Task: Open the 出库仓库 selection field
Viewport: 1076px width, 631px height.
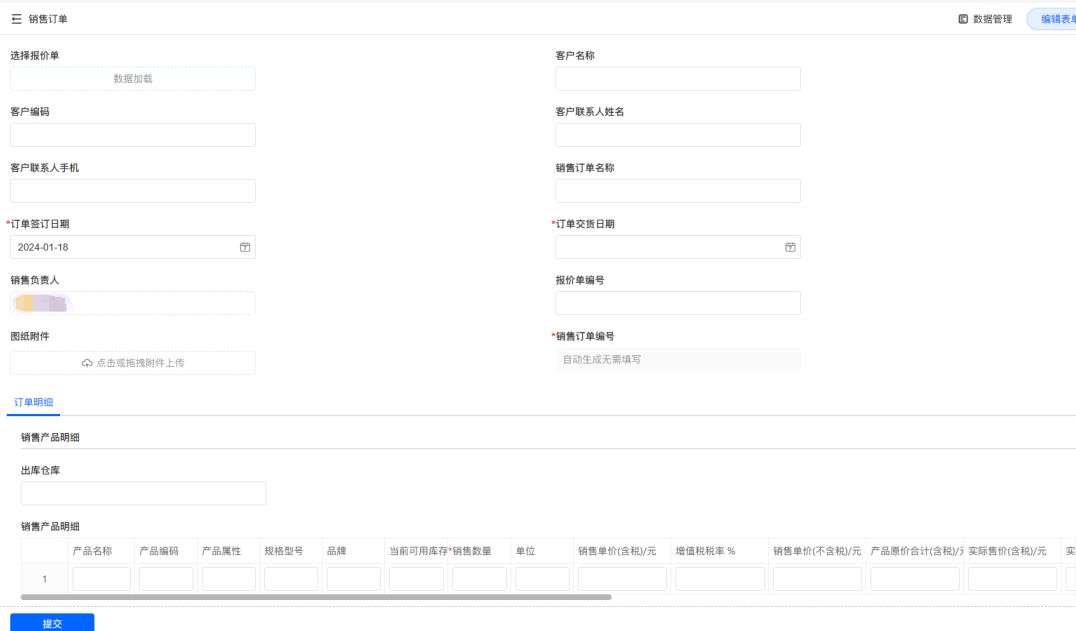Action: point(143,493)
